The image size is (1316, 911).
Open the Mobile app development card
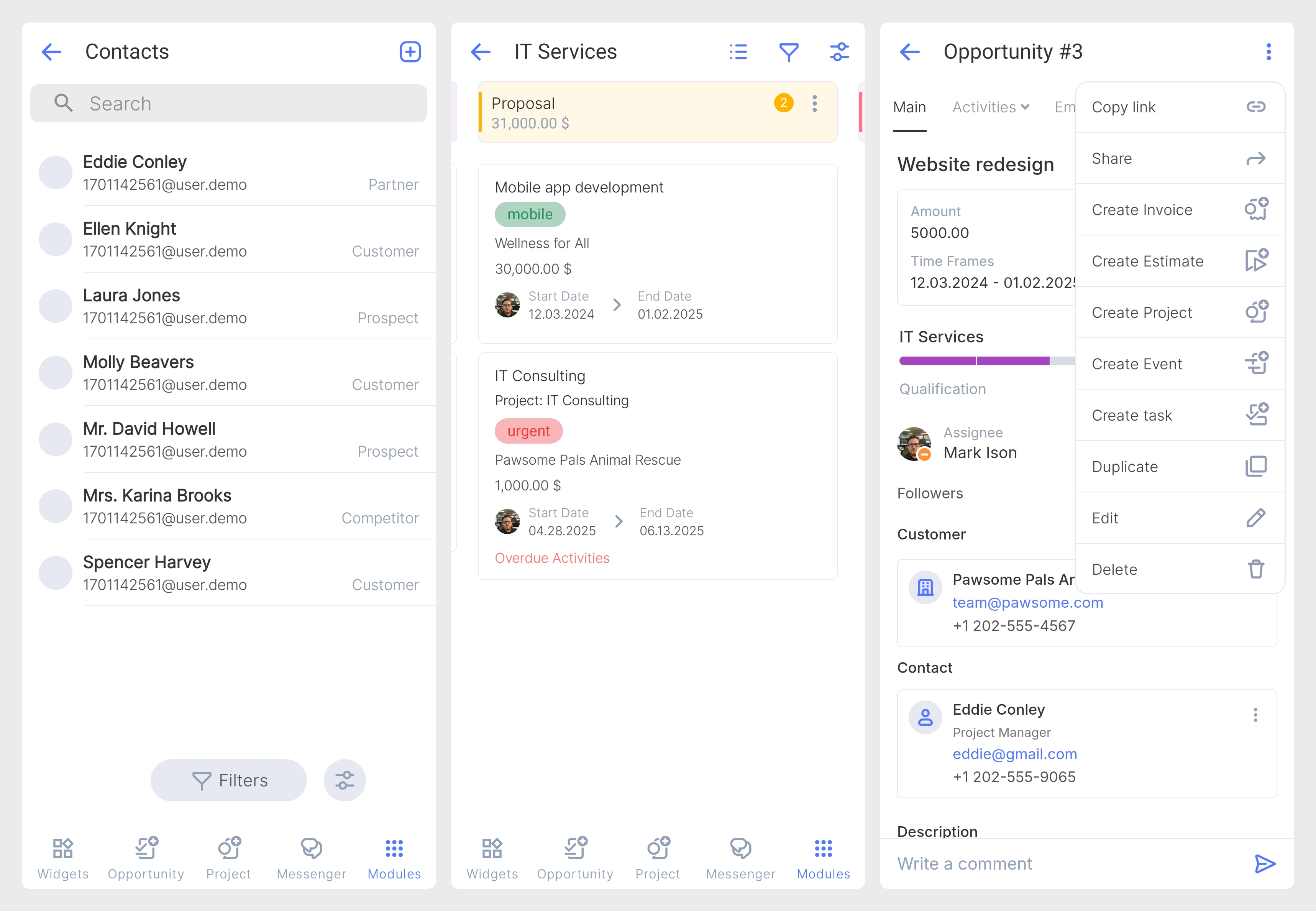click(658, 254)
